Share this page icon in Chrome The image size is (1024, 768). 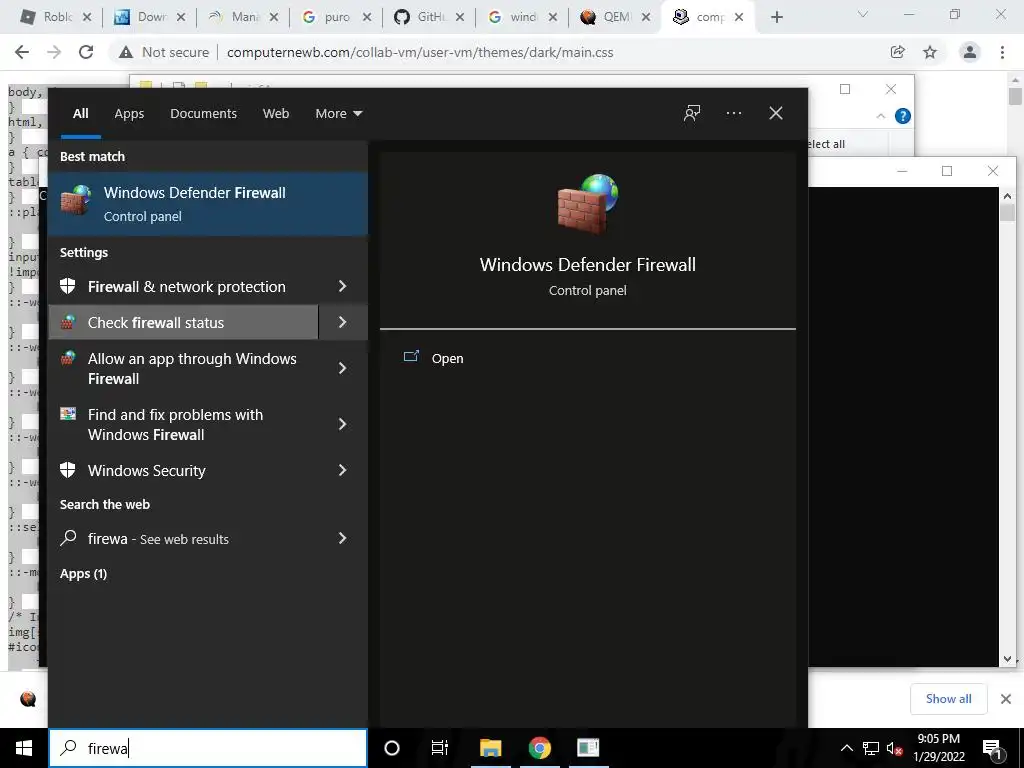(897, 52)
